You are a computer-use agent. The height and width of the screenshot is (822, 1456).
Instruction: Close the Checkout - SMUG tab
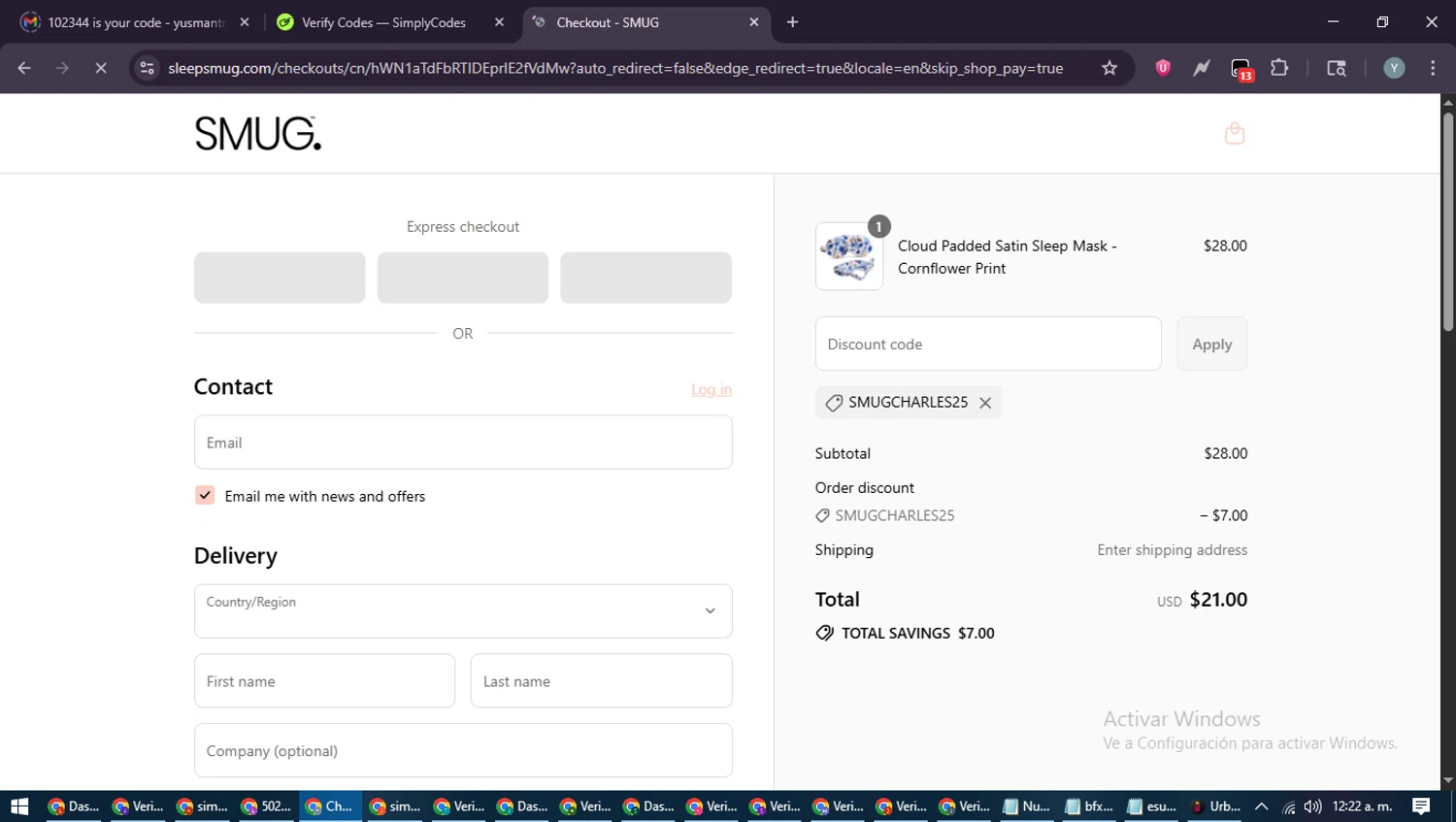(754, 22)
